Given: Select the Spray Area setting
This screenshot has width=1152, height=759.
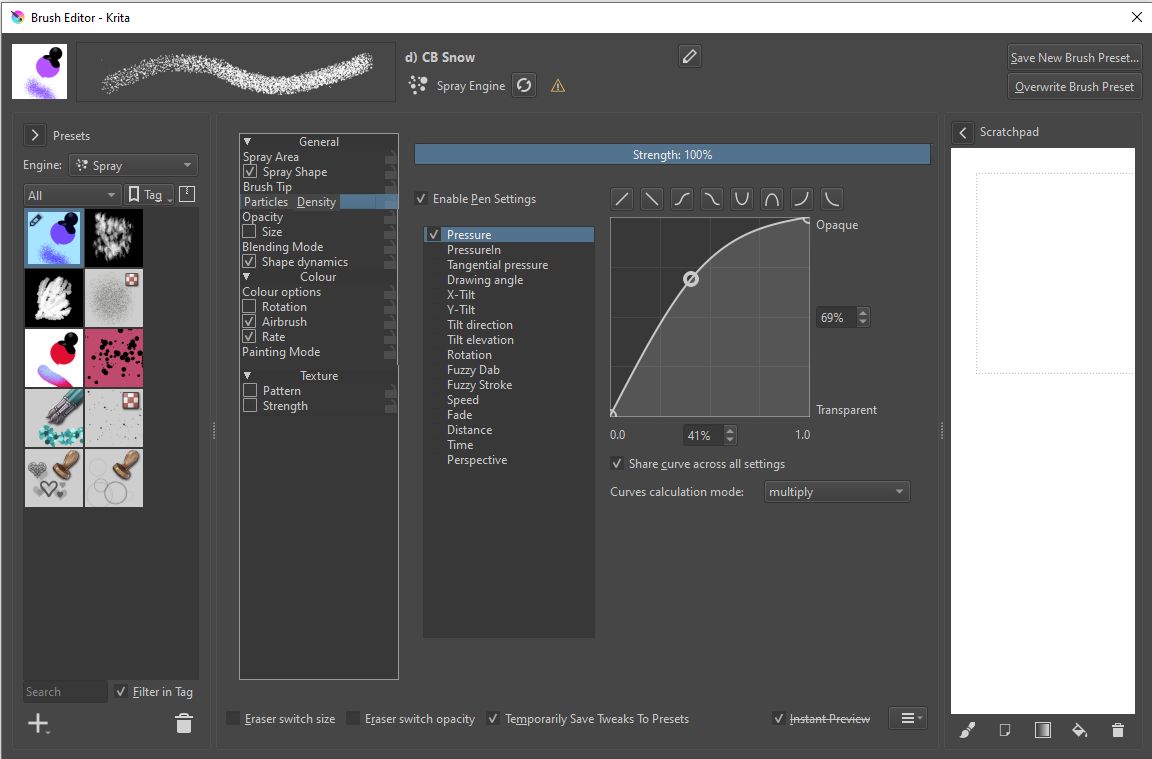Looking at the screenshot, I should [x=270, y=157].
